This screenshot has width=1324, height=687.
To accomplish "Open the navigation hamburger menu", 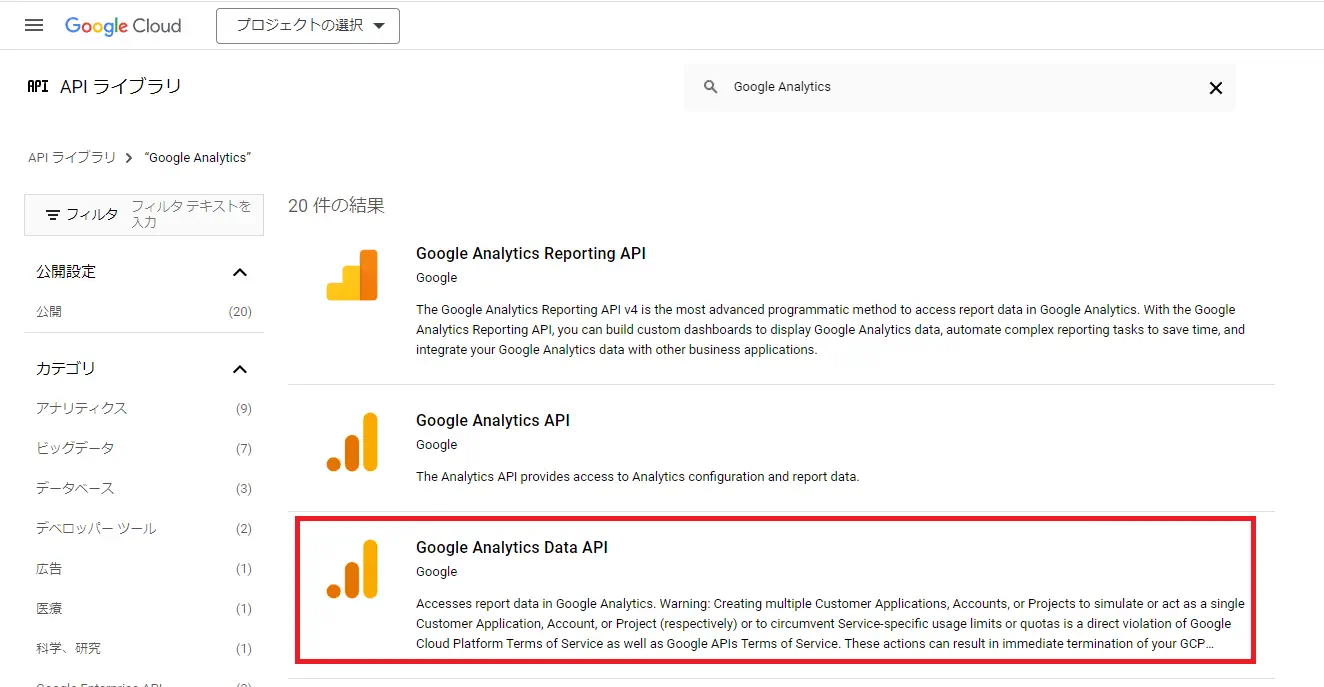I will pos(33,25).
